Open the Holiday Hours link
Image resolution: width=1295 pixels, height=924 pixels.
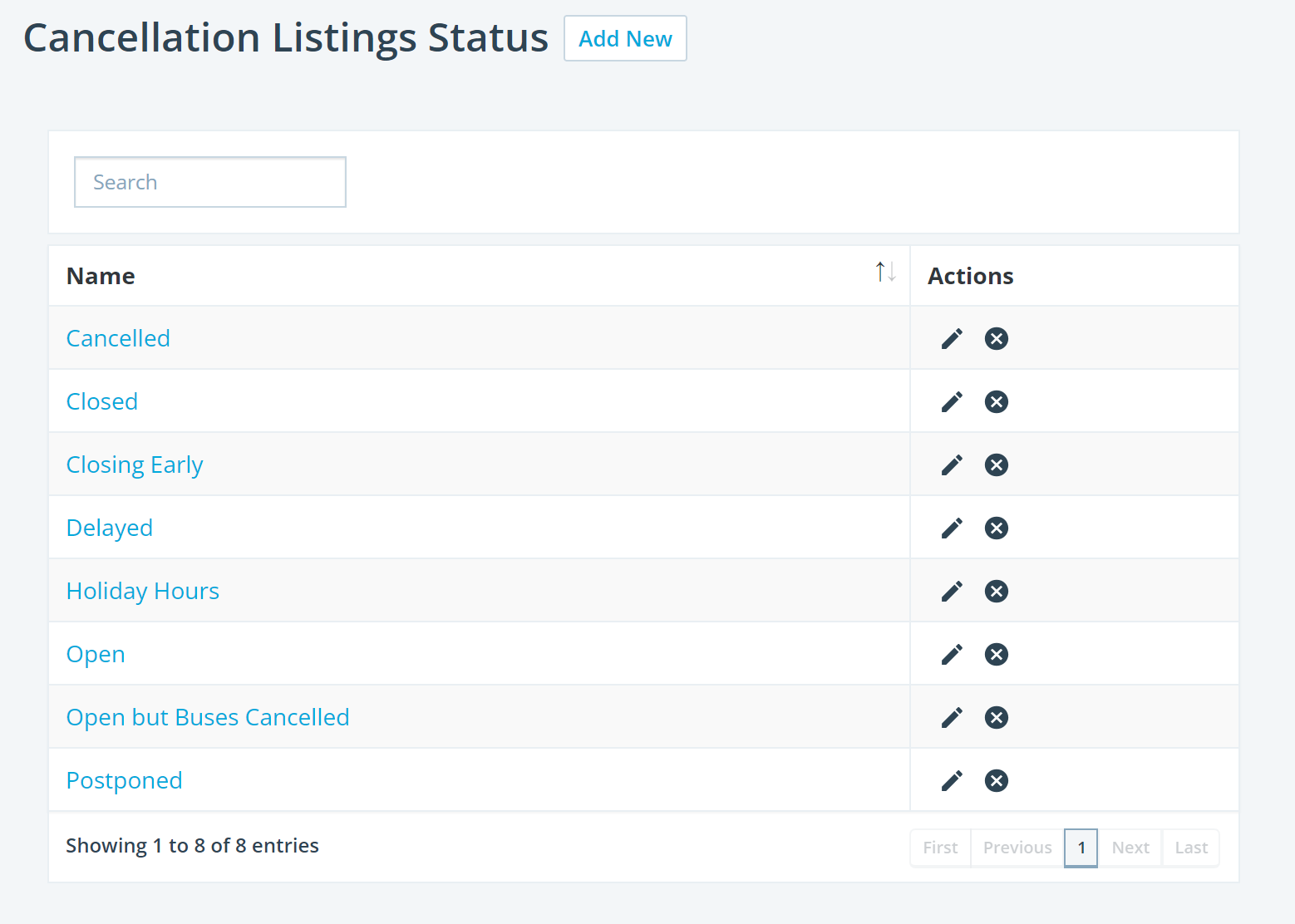pyautogui.click(x=143, y=592)
